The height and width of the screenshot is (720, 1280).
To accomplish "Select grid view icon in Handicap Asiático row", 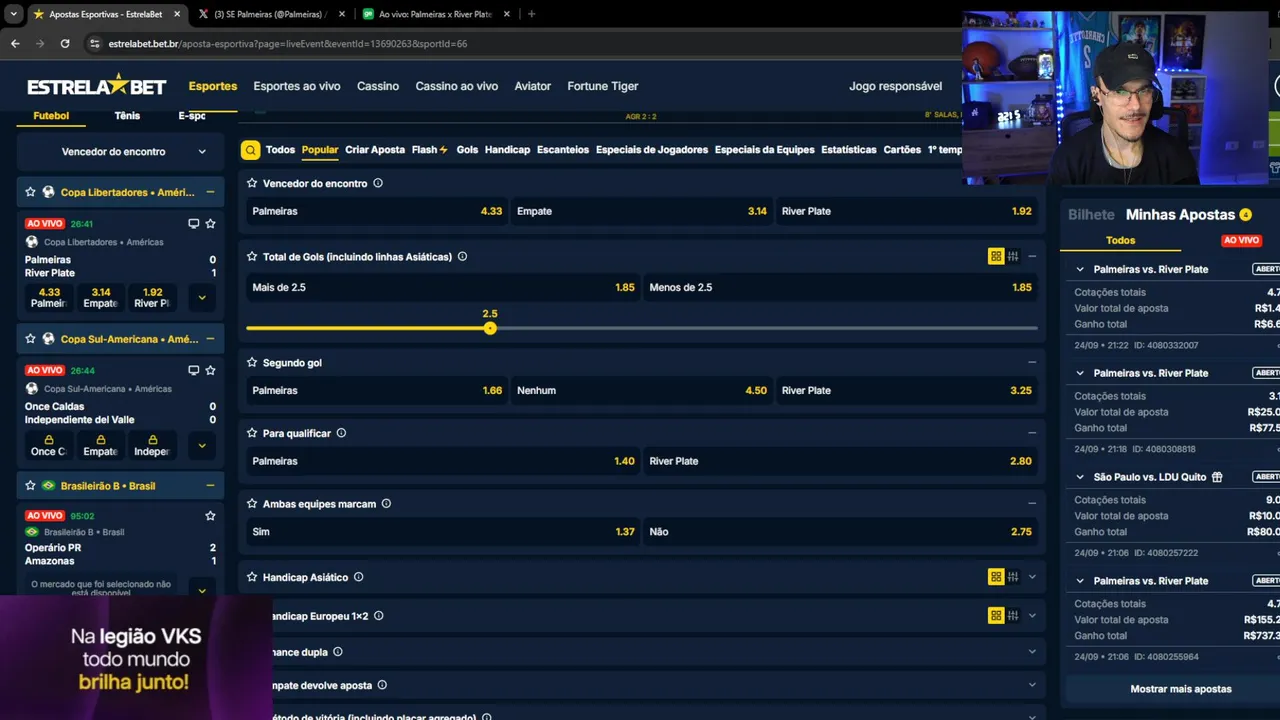I will [x=996, y=576].
